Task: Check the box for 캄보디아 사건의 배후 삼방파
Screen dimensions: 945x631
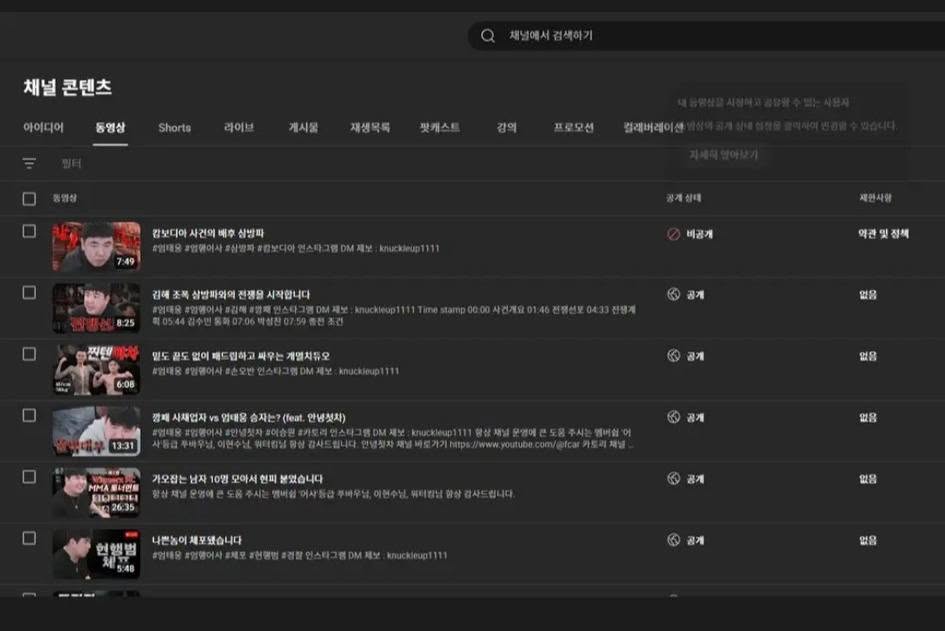Action: tap(29, 231)
